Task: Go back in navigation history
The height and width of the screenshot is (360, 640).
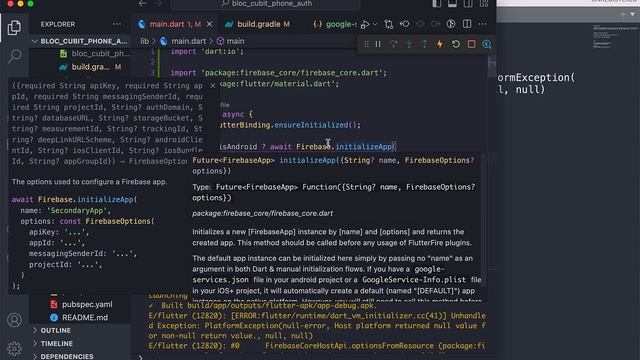Action: (x=142, y=4)
